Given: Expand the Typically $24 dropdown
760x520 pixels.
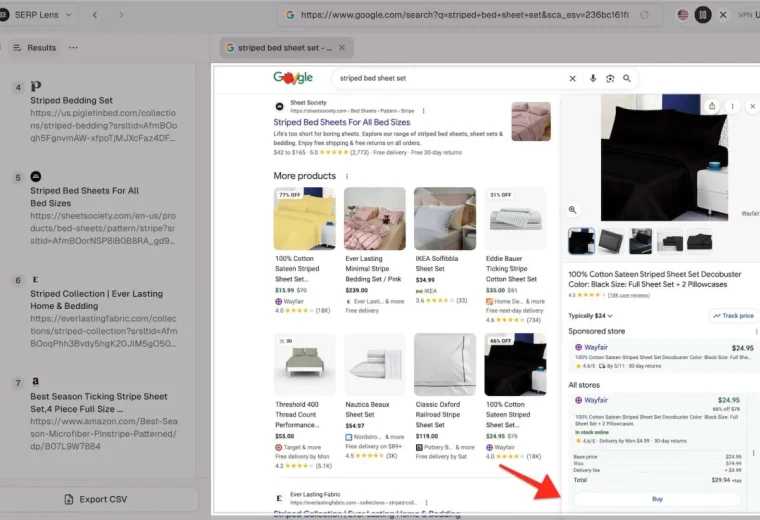Looking at the screenshot, I should (x=590, y=315).
